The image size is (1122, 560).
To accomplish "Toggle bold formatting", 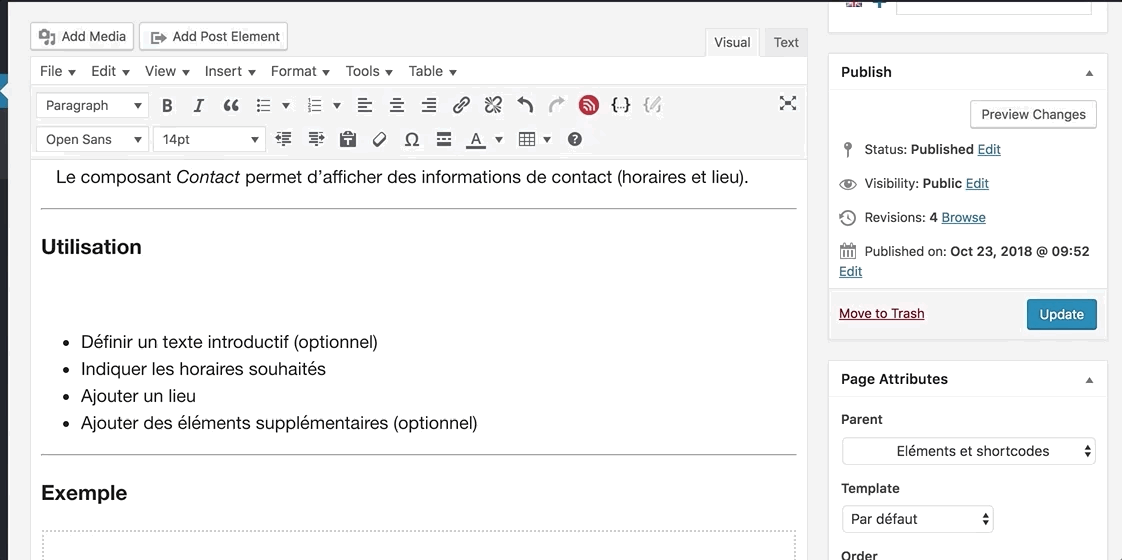I will pos(167,105).
